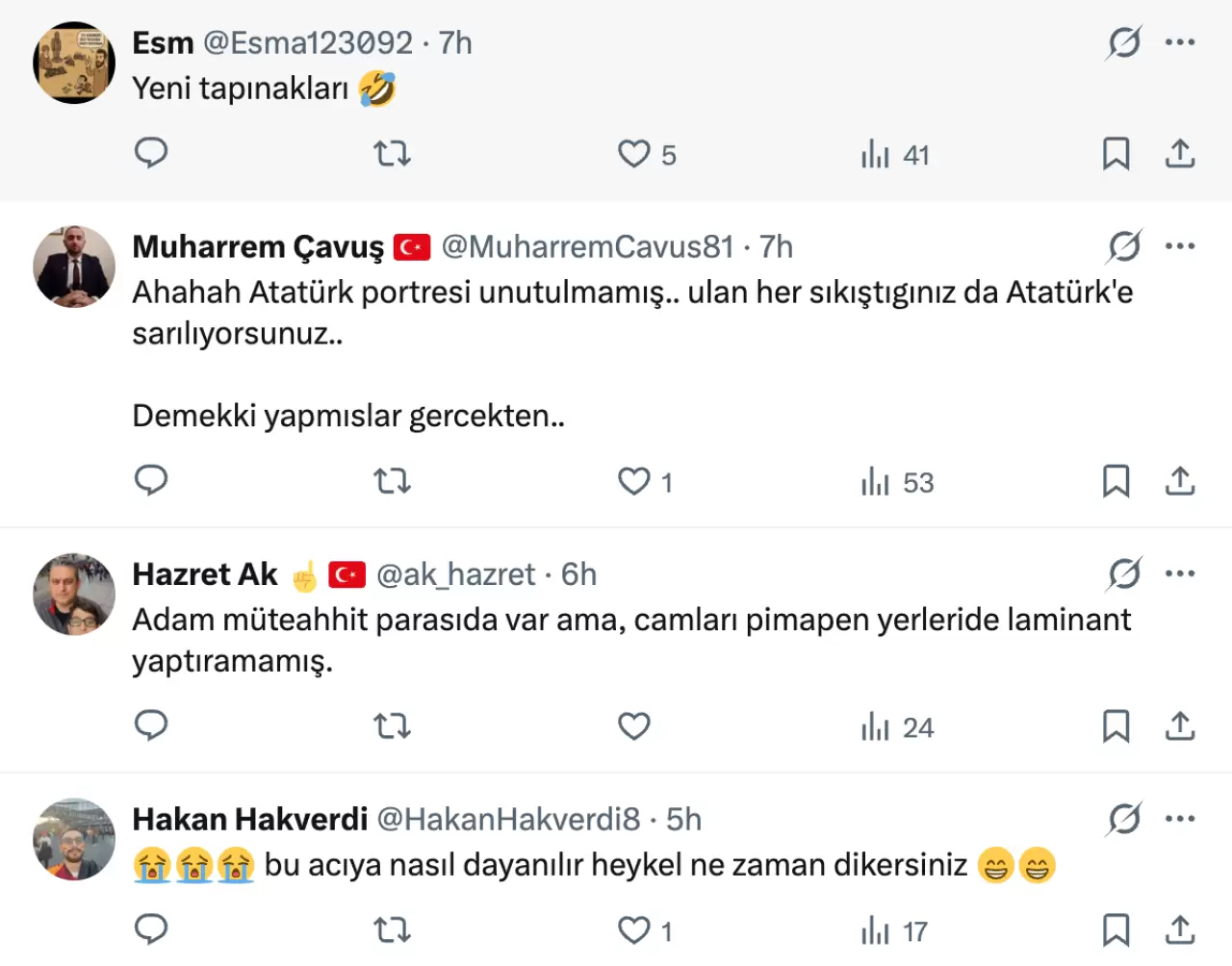
Task: Repost Esm's "Yeni tapınakları" tweet
Action: tap(392, 153)
